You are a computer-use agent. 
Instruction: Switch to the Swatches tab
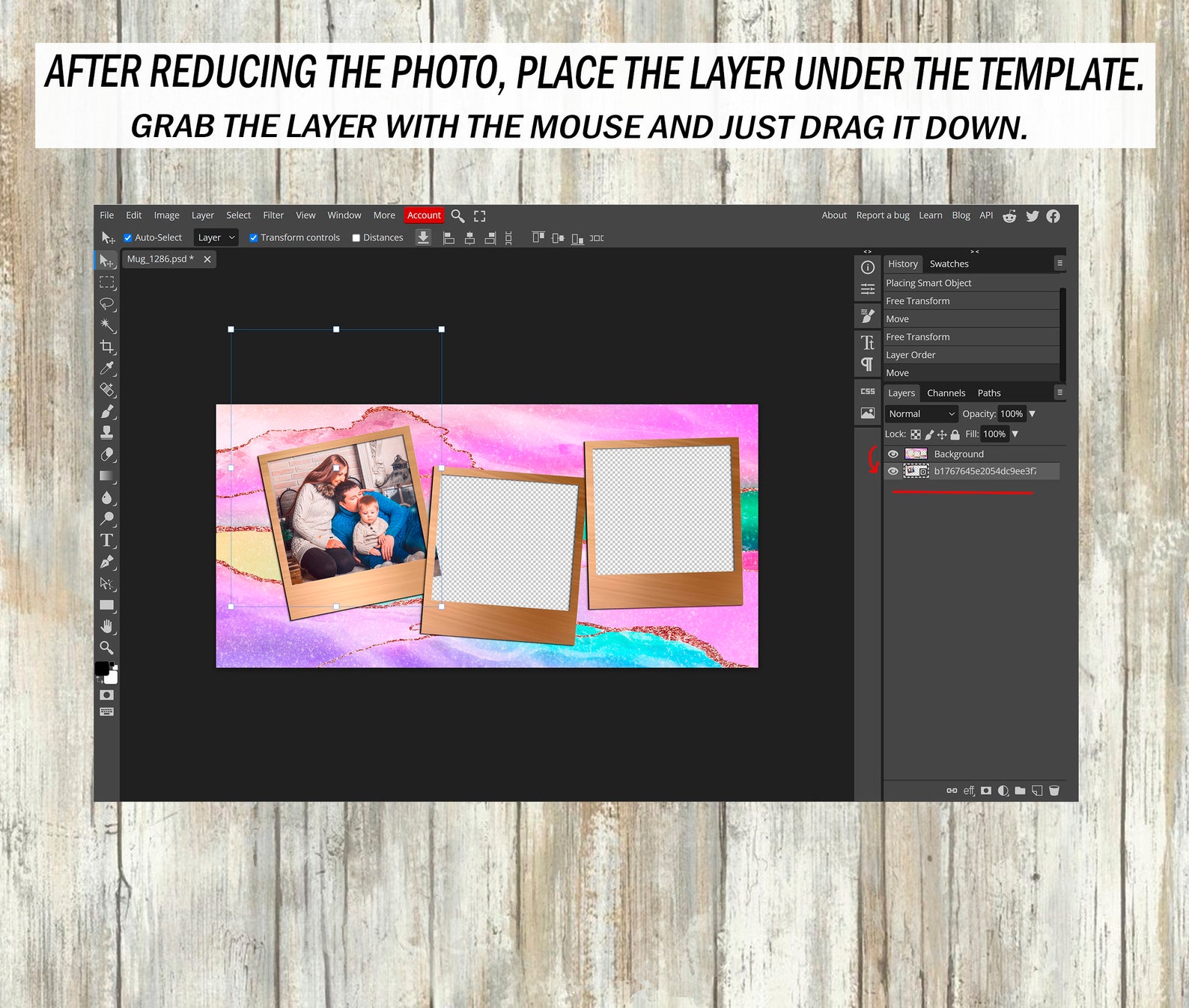[x=949, y=264]
